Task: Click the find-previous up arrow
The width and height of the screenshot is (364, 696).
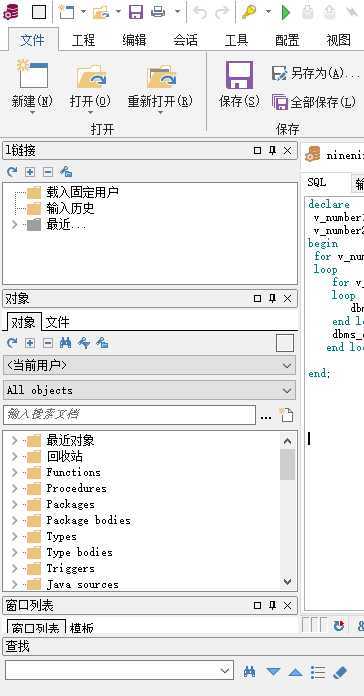Action: 296,672
